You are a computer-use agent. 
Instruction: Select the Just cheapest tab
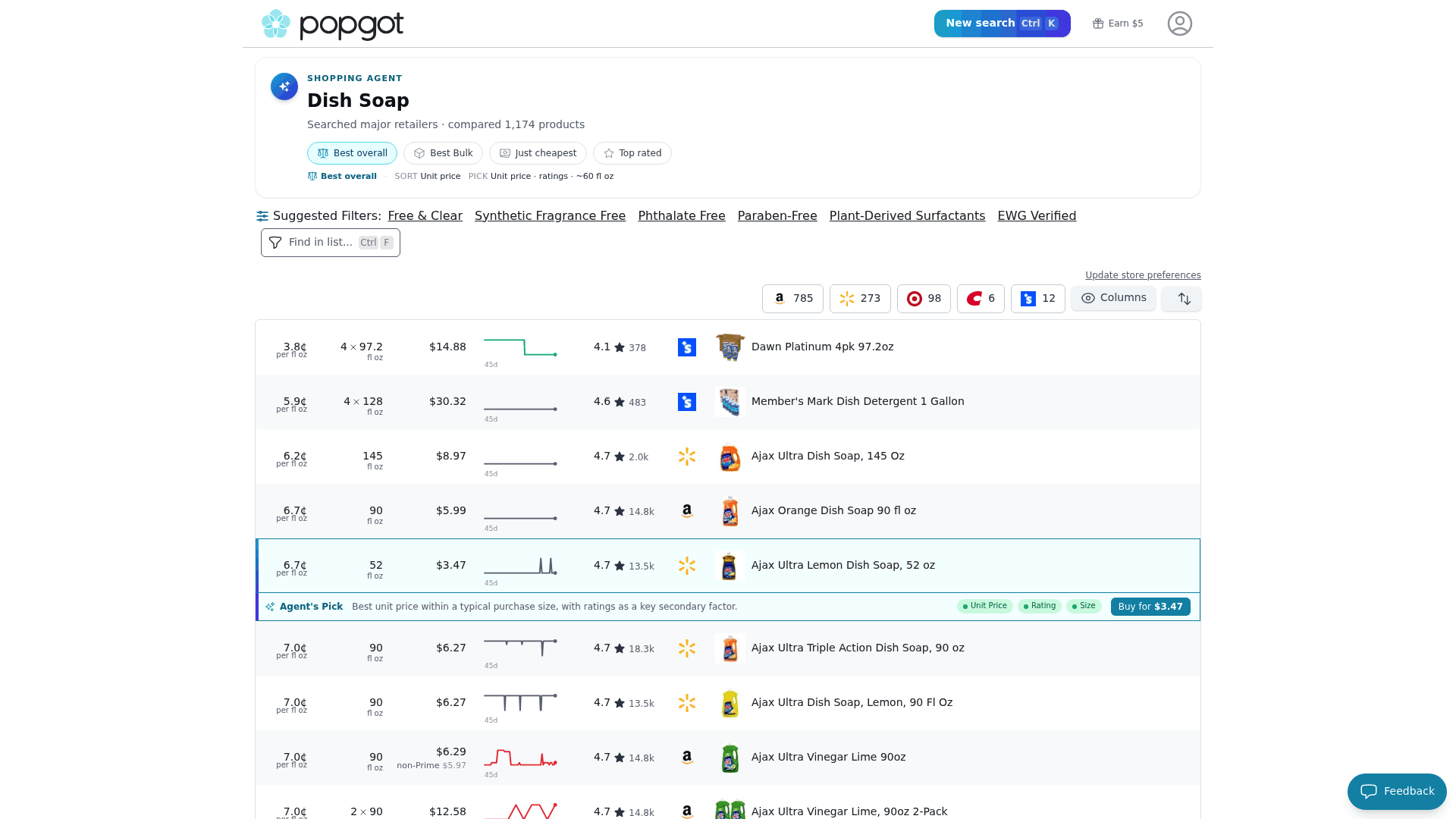pyautogui.click(x=538, y=153)
